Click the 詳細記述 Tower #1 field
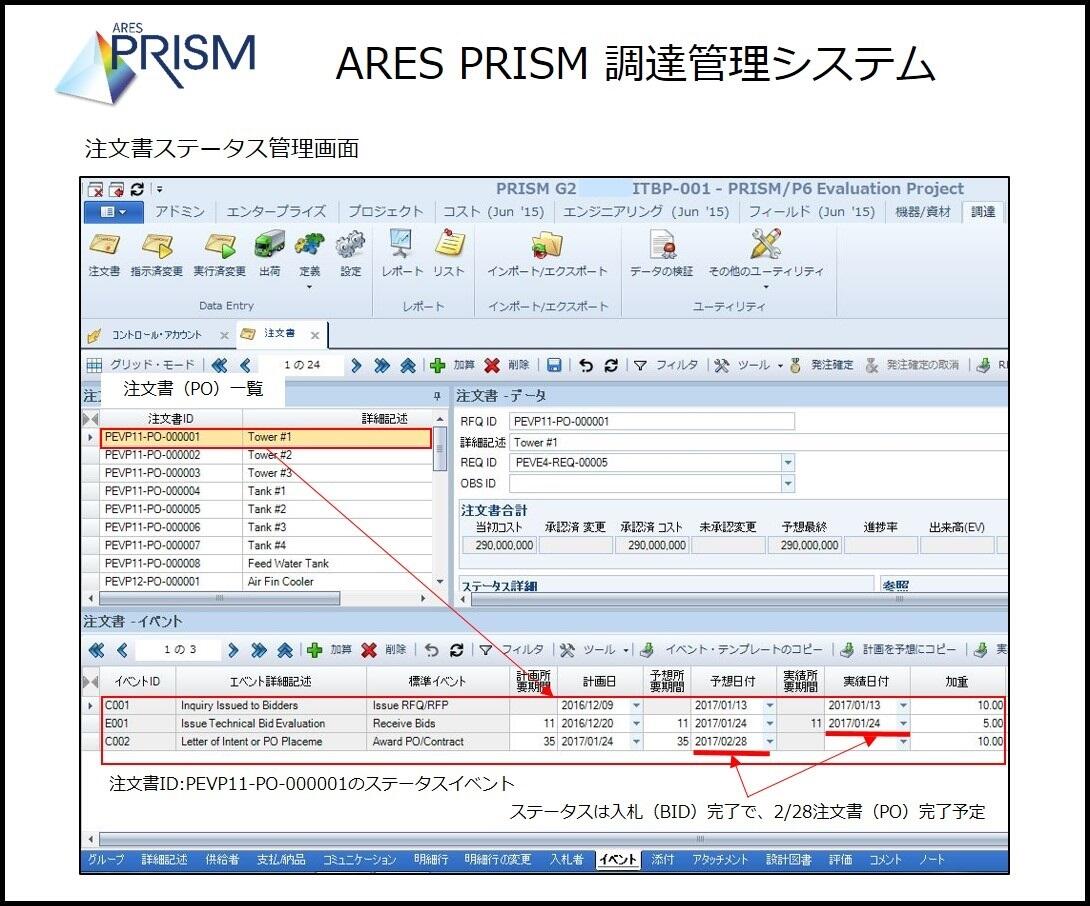Viewport: 1090px width, 906px height. [758, 442]
